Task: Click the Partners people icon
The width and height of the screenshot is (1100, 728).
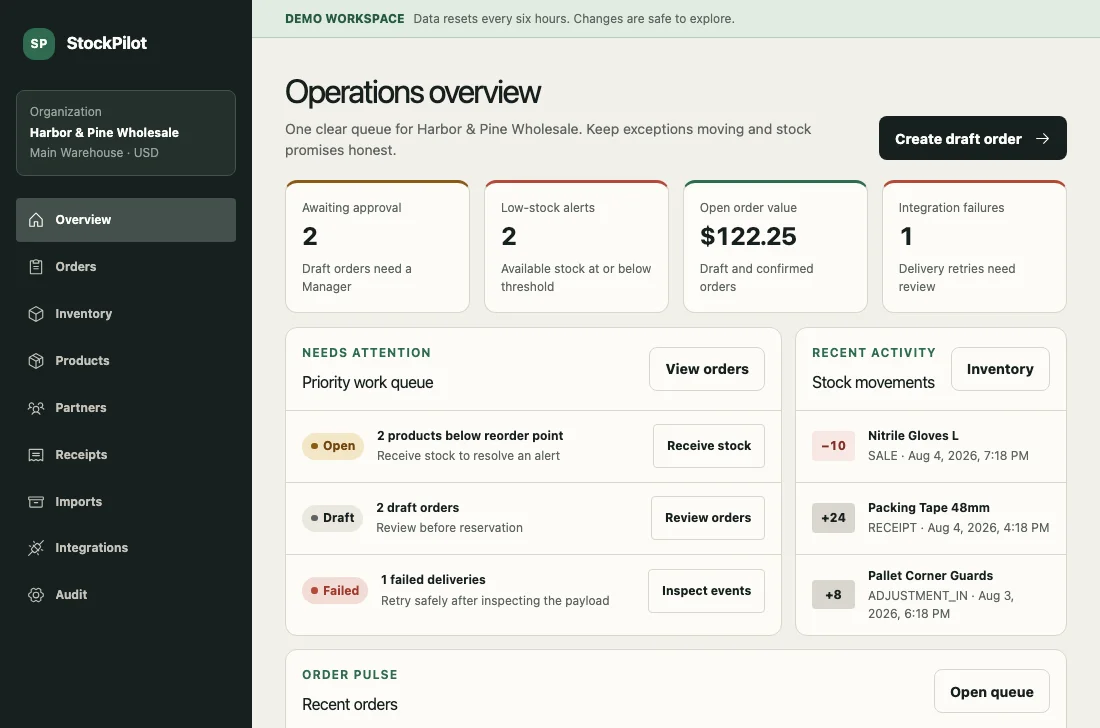Action: [x=36, y=408]
